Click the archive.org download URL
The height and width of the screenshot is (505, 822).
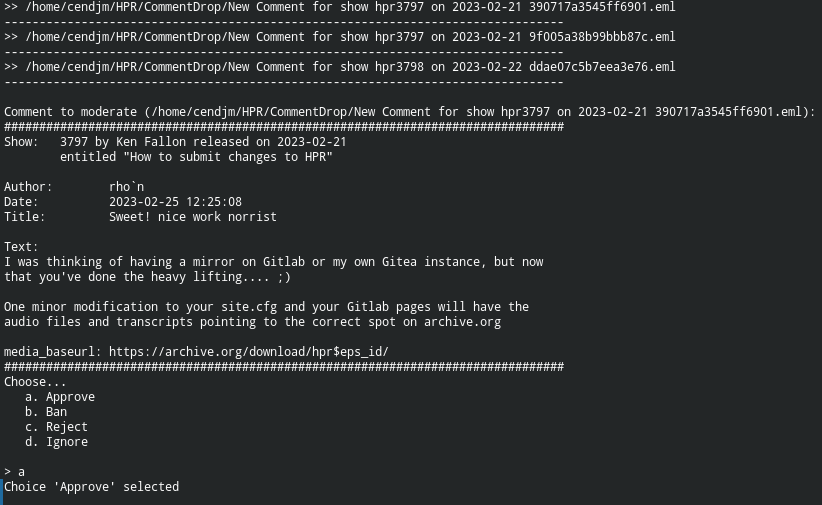(248, 352)
